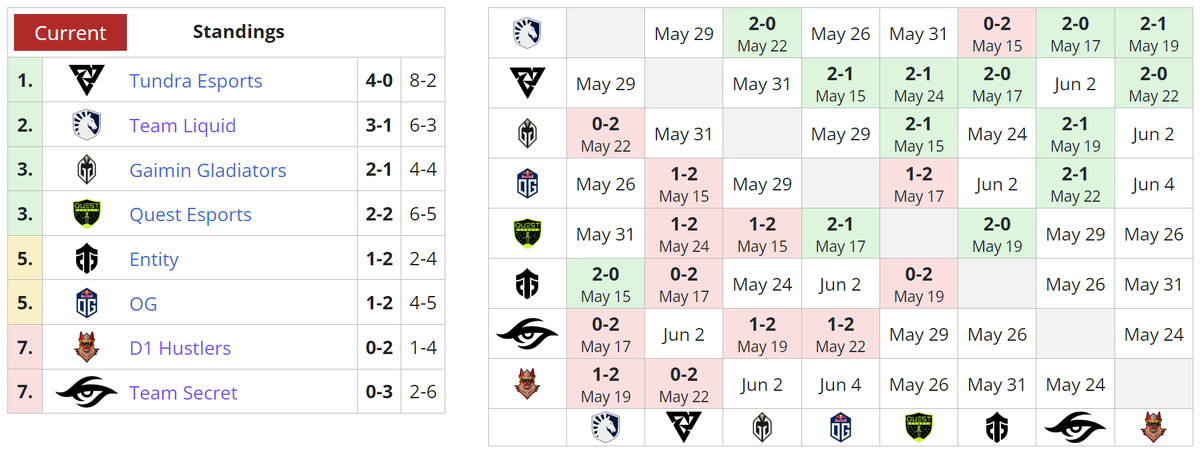
Task: Click Quest Esports logo in standings list
Action: point(86,215)
